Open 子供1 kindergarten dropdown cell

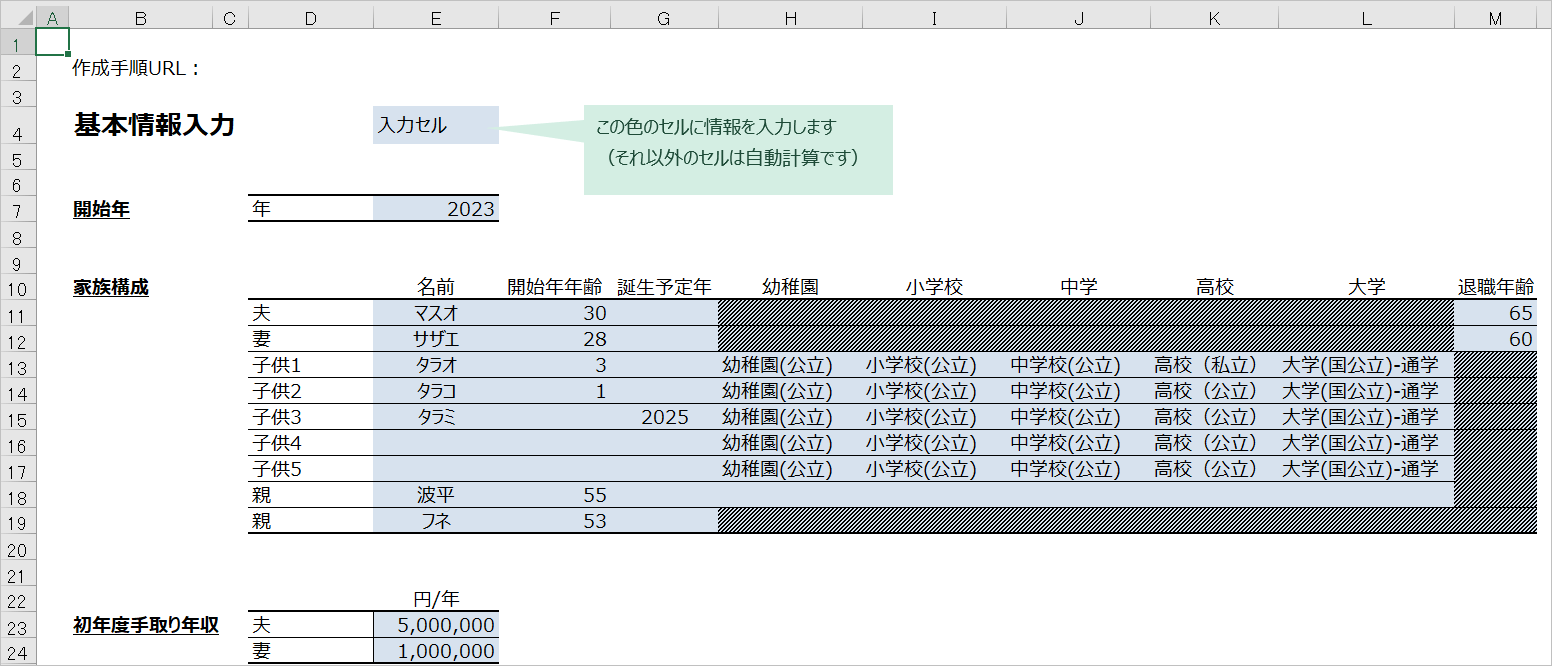tap(790, 365)
